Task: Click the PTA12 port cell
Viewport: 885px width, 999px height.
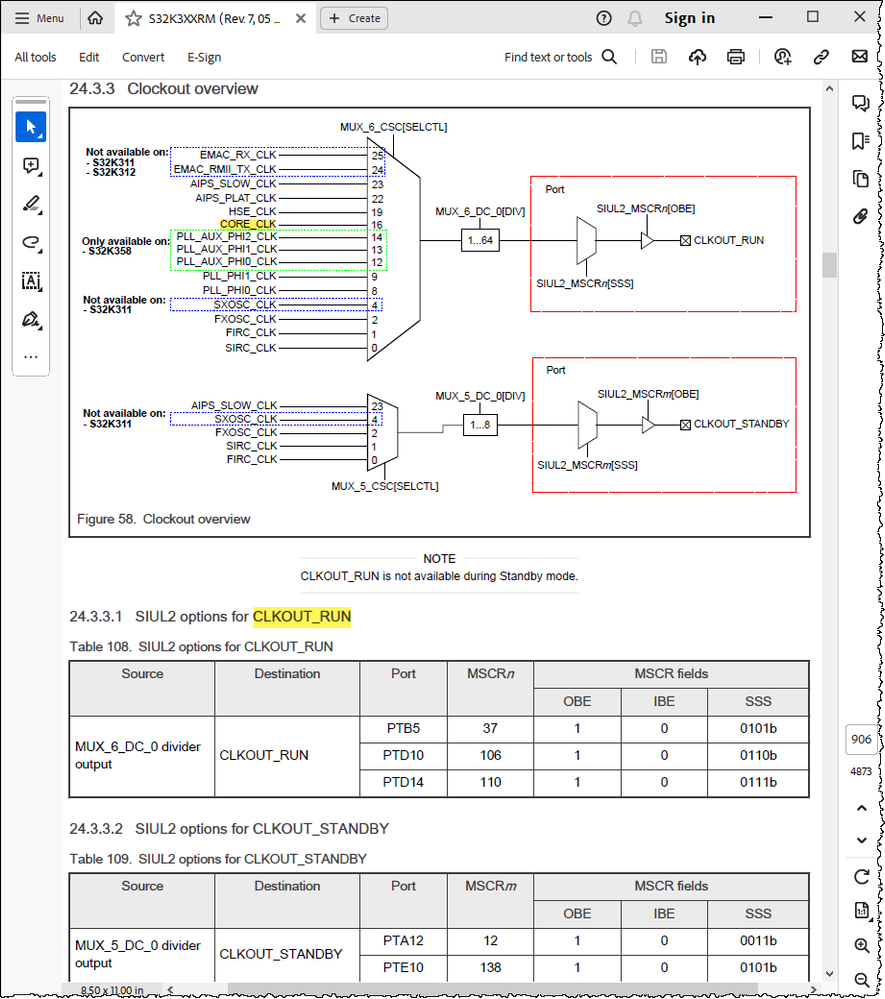Action: pos(403,940)
